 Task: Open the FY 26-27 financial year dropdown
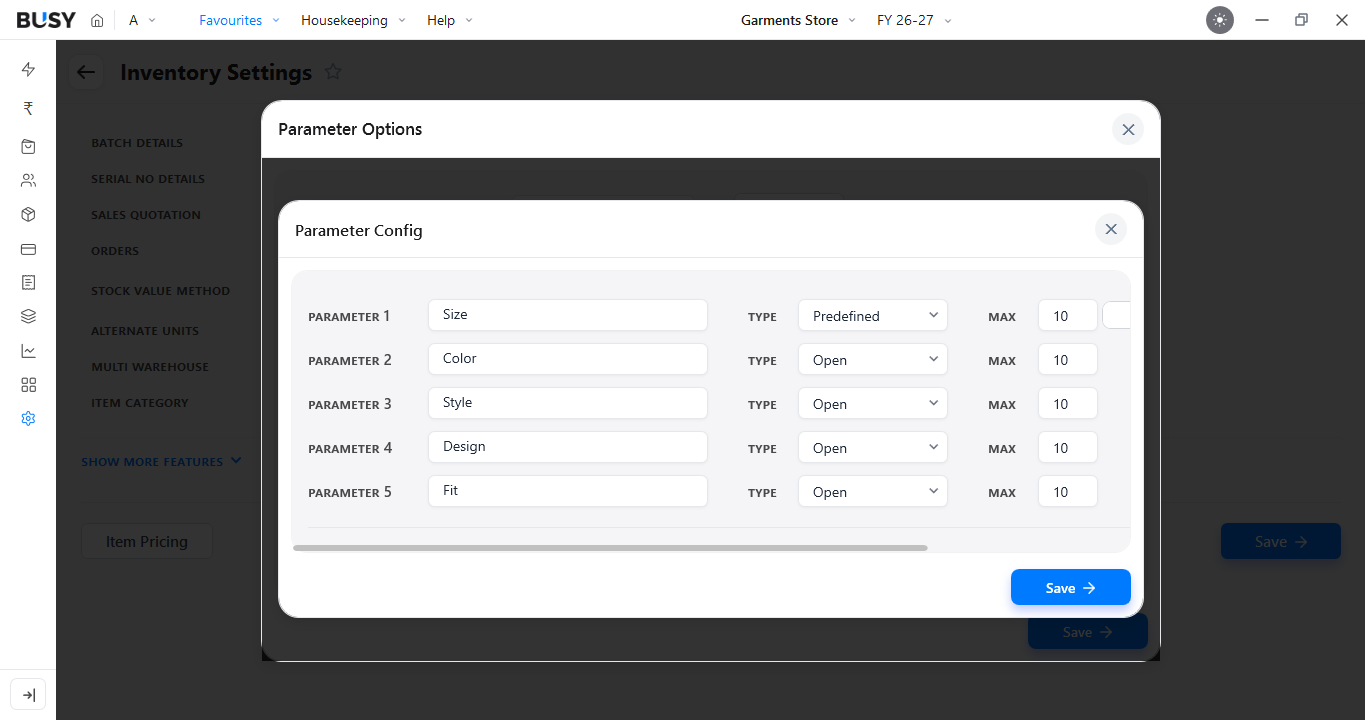(x=914, y=20)
